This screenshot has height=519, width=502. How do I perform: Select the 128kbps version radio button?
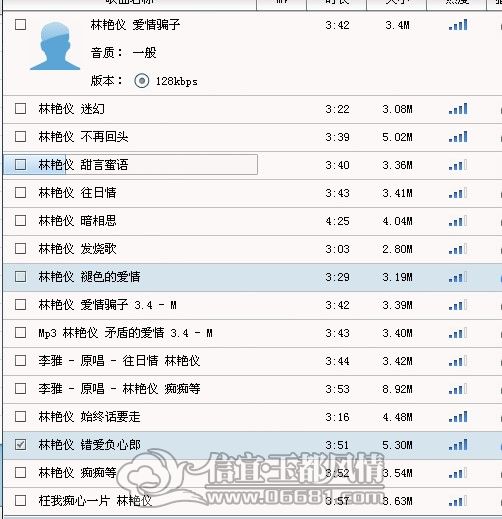tap(142, 81)
